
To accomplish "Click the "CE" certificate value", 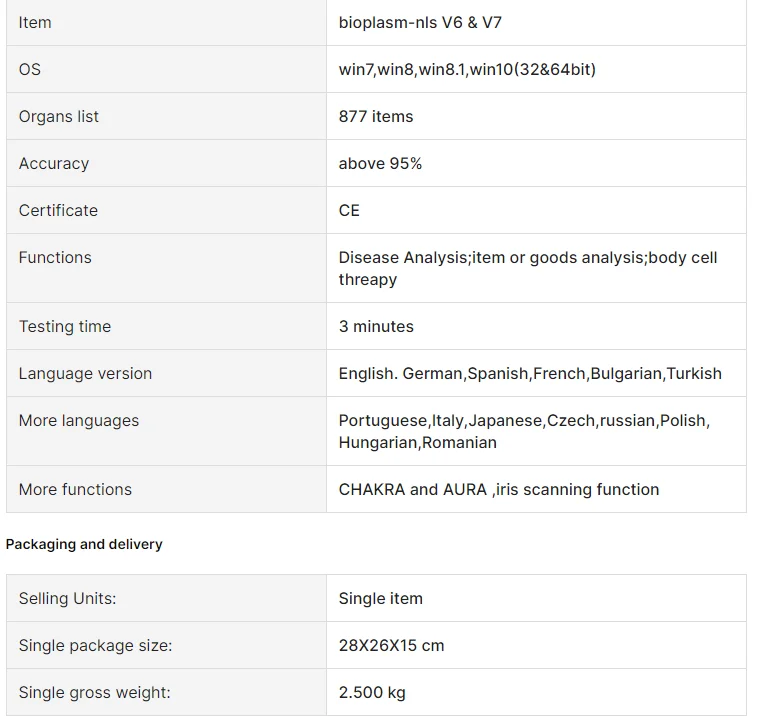I will click(349, 210).
